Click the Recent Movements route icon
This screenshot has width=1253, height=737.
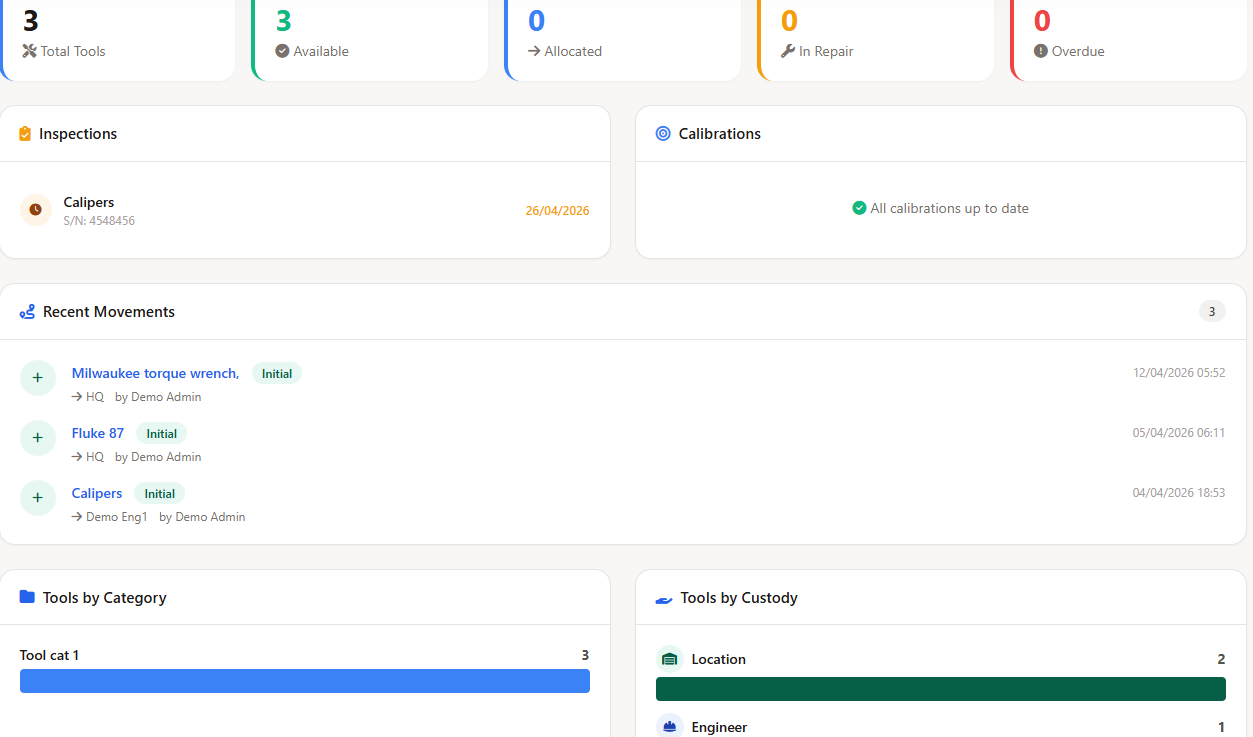pyautogui.click(x=27, y=312)
